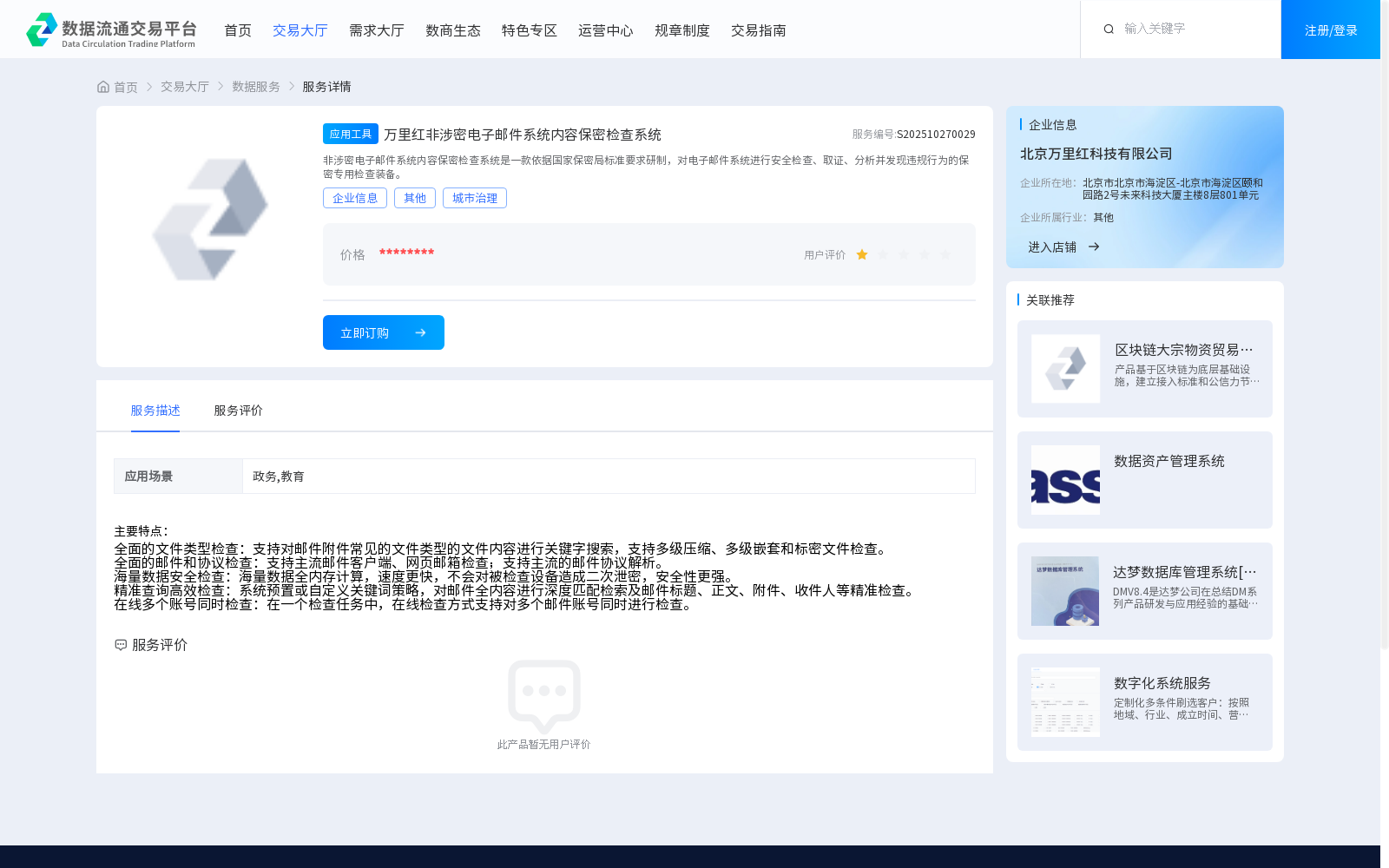Click the 应用工具 badge
The height and width of the screenshot is (868, 1389).
[x=351, y=134]
